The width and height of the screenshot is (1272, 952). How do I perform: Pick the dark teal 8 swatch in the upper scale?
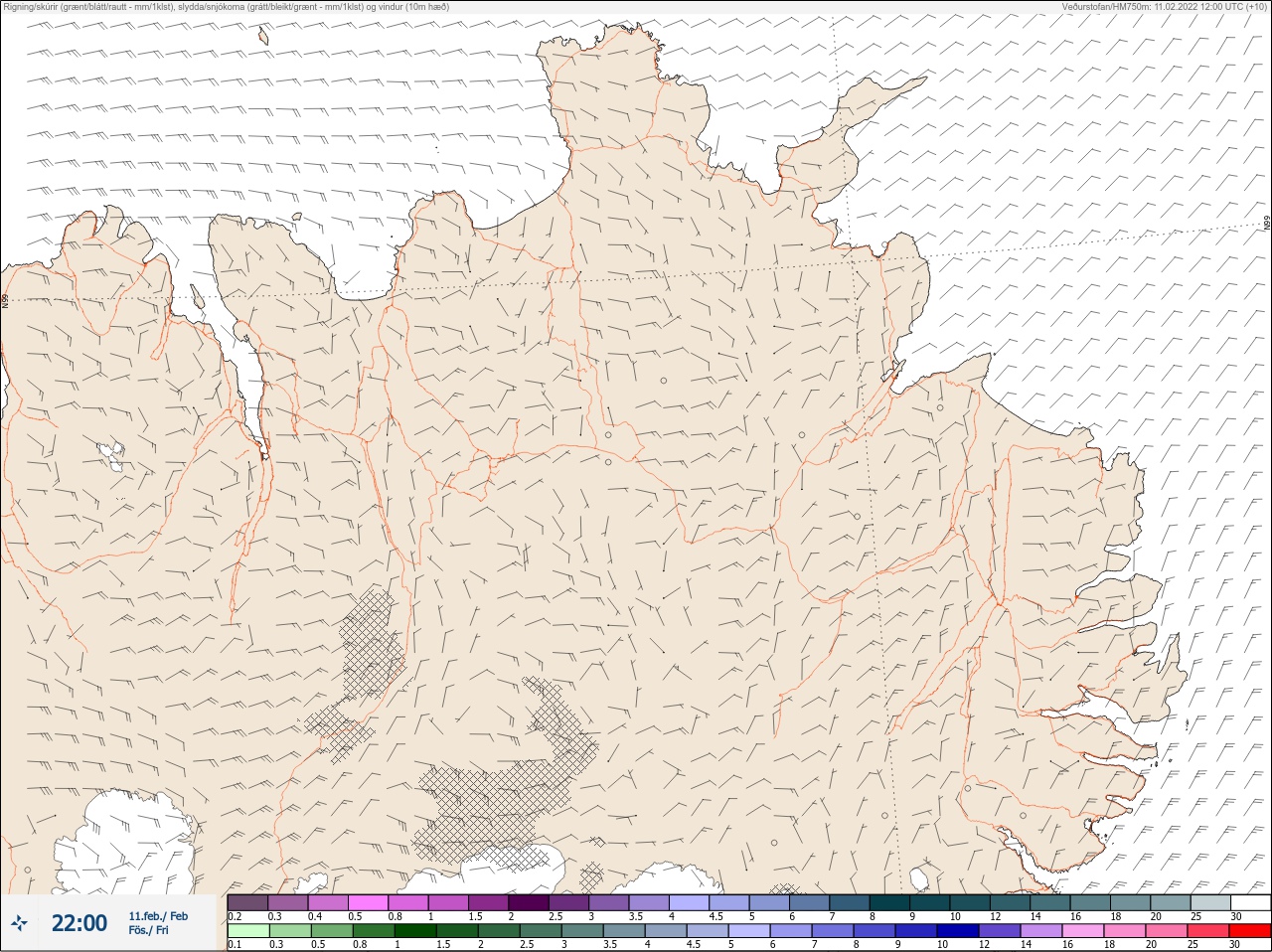(889, 902)
